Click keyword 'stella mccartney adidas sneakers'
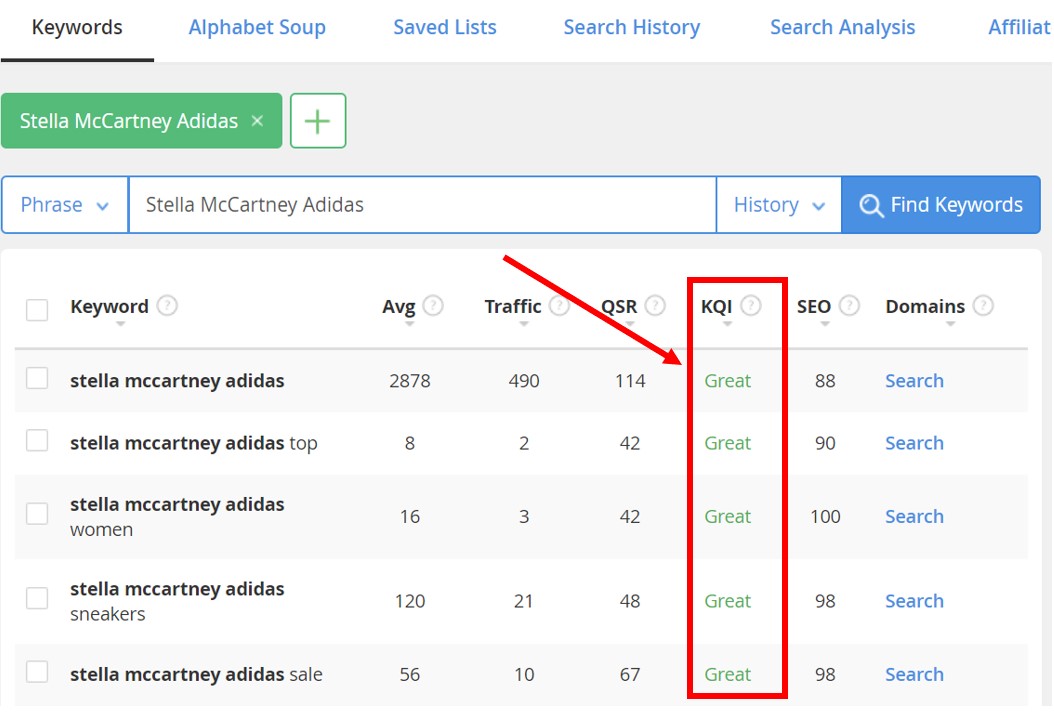1054x712 pixels. (177, 601)
